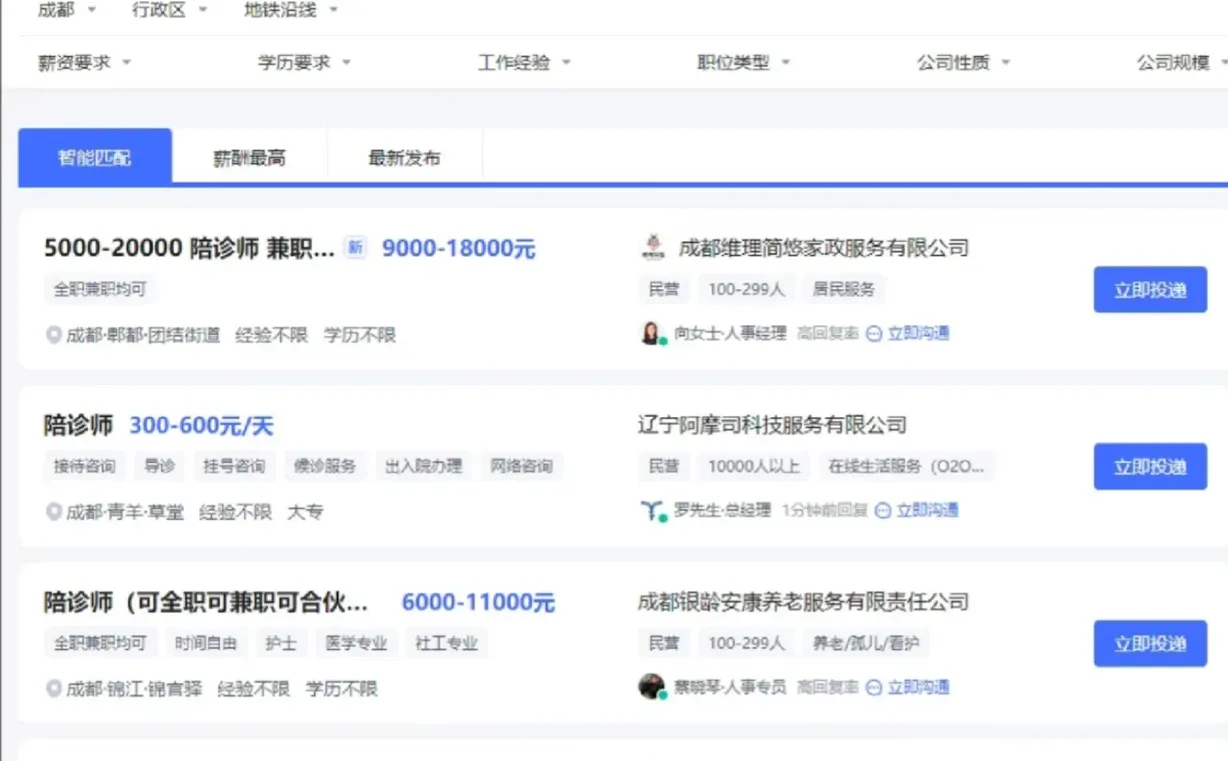Open 立即沟通 link for 成都银龄安康 listing

click(918, 687)
